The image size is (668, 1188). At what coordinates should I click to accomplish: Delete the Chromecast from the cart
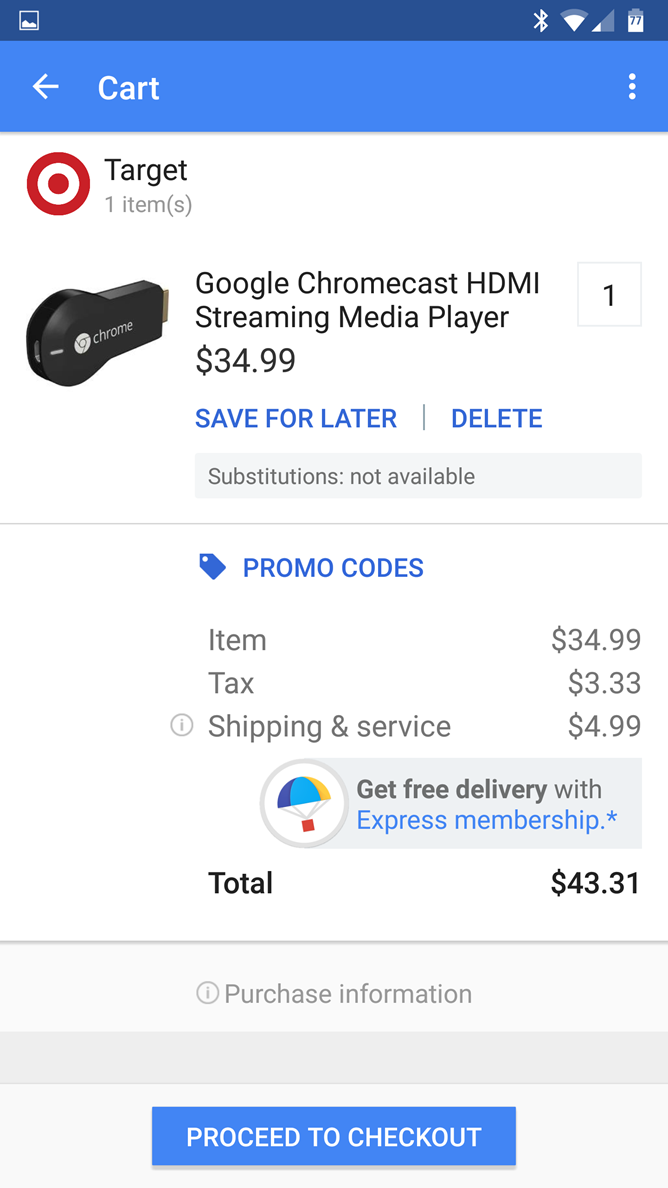pos(497,418)
